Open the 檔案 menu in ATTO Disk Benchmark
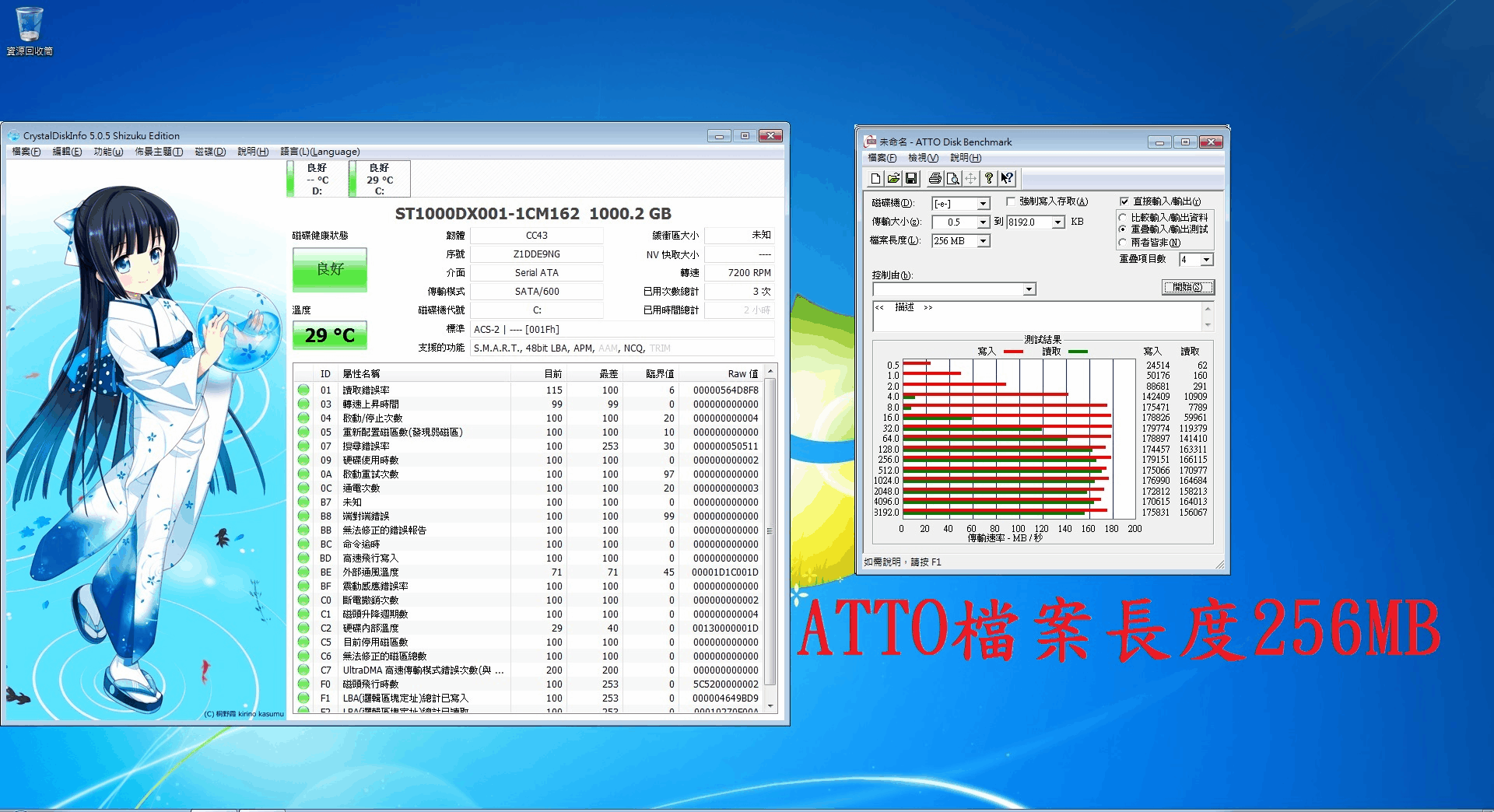Image resolution: width=1494 pixels, height=812 pixels. [x=882, y=158]
